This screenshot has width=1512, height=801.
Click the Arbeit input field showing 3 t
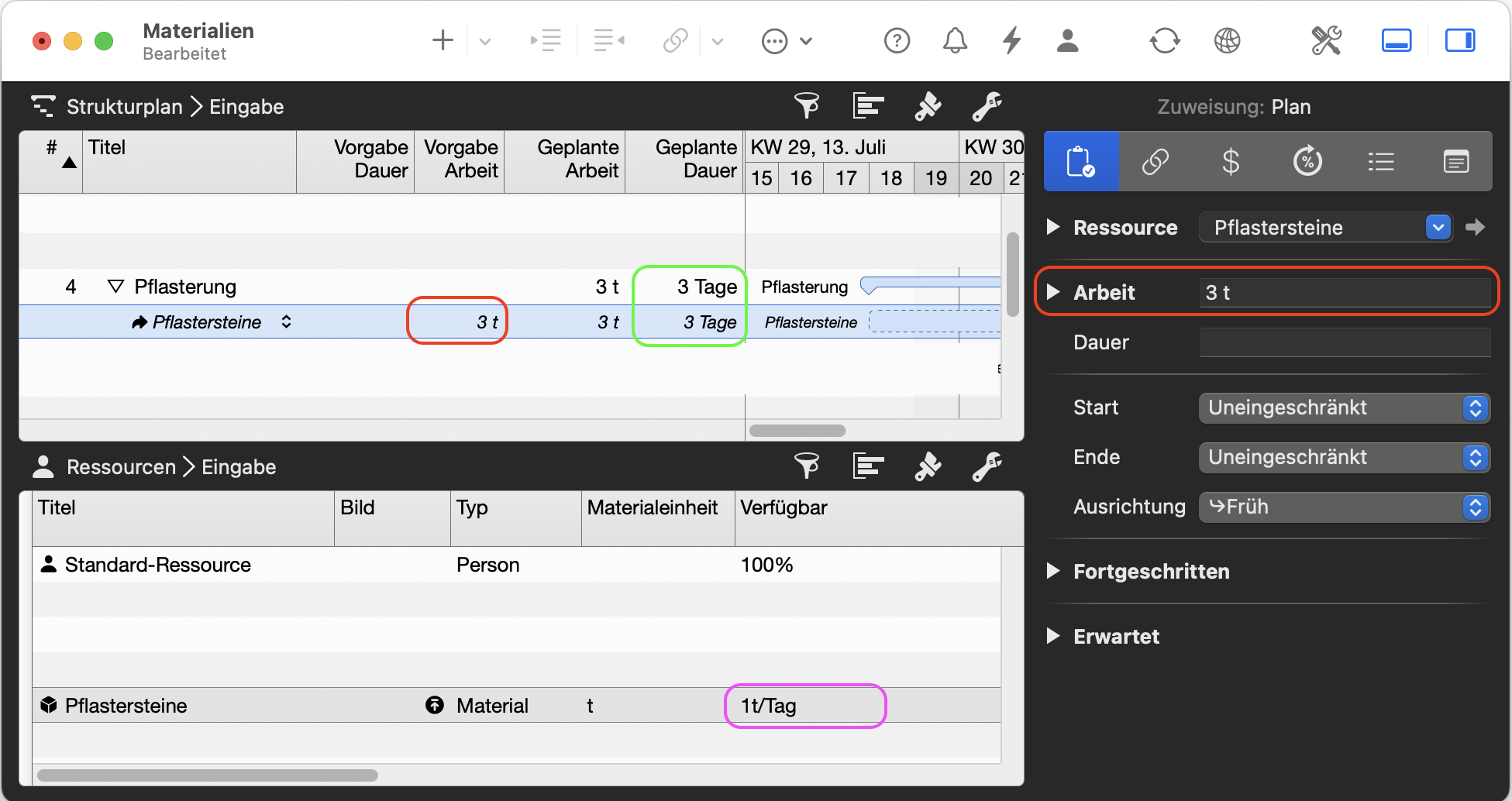pos(1344,293)
